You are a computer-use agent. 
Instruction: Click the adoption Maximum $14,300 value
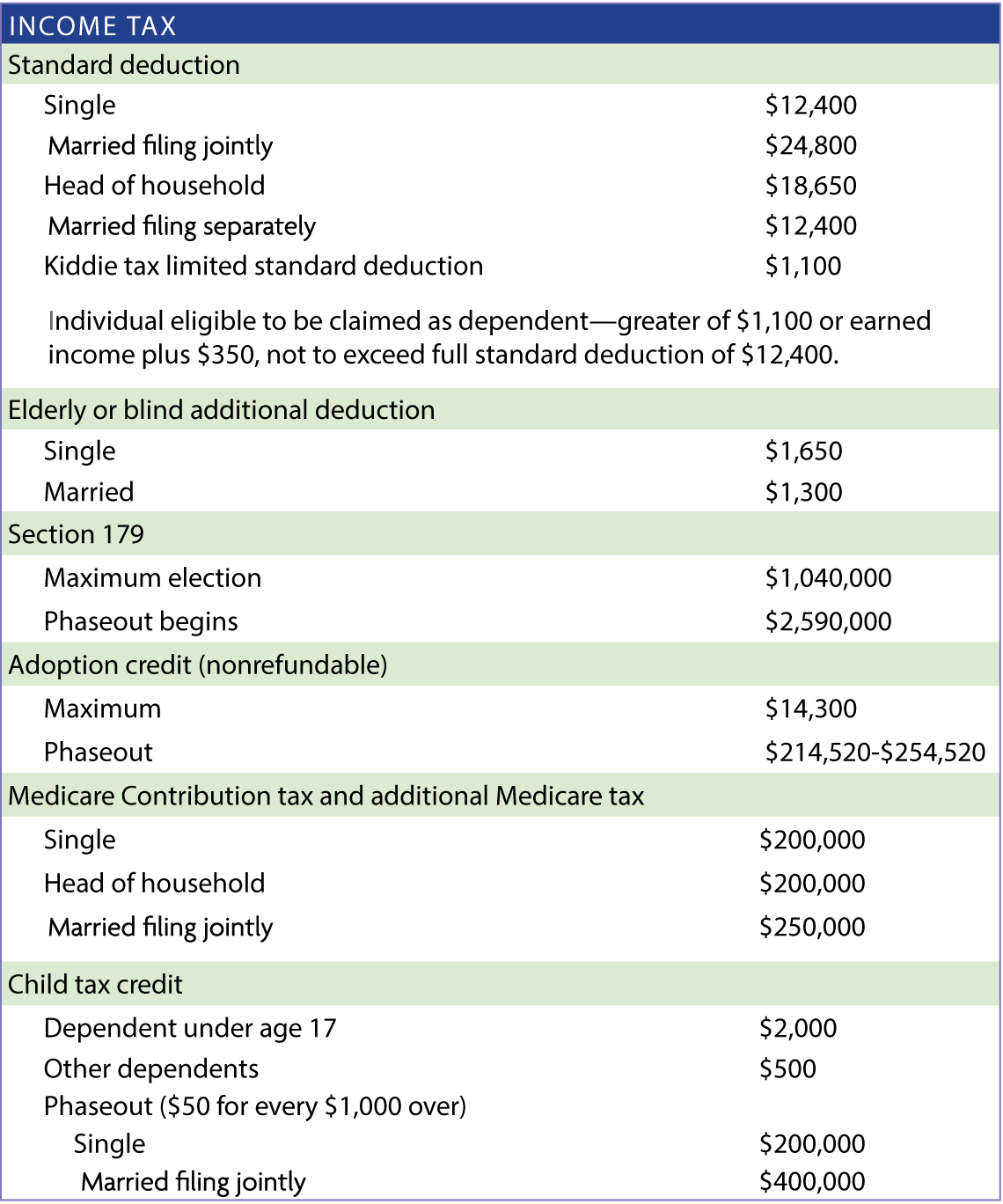pyautogui.click(x=810, y=708)
